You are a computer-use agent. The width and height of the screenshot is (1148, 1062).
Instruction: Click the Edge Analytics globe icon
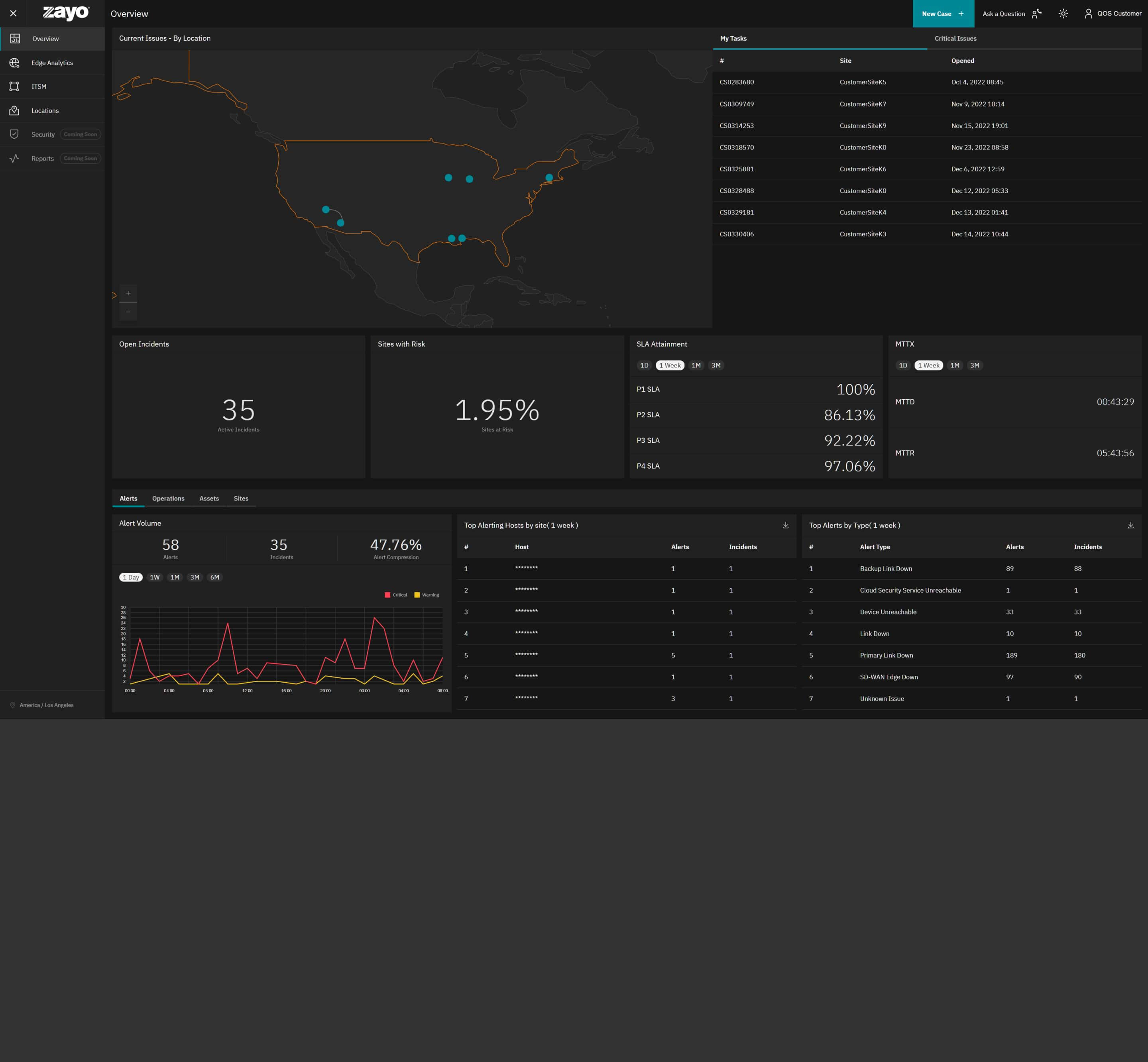[x=14, y=63]
